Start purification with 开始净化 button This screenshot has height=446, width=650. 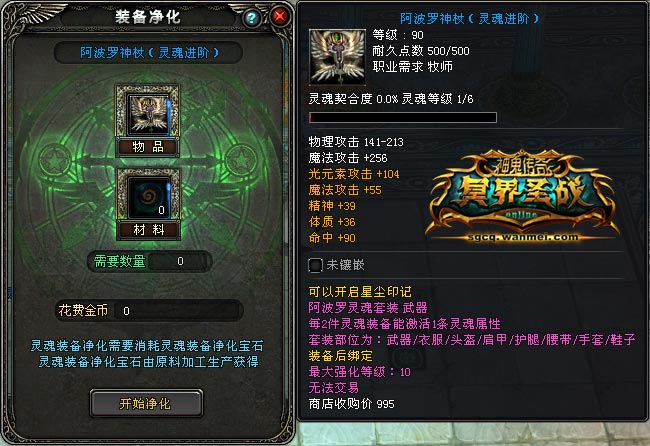[x=146, y=403]
